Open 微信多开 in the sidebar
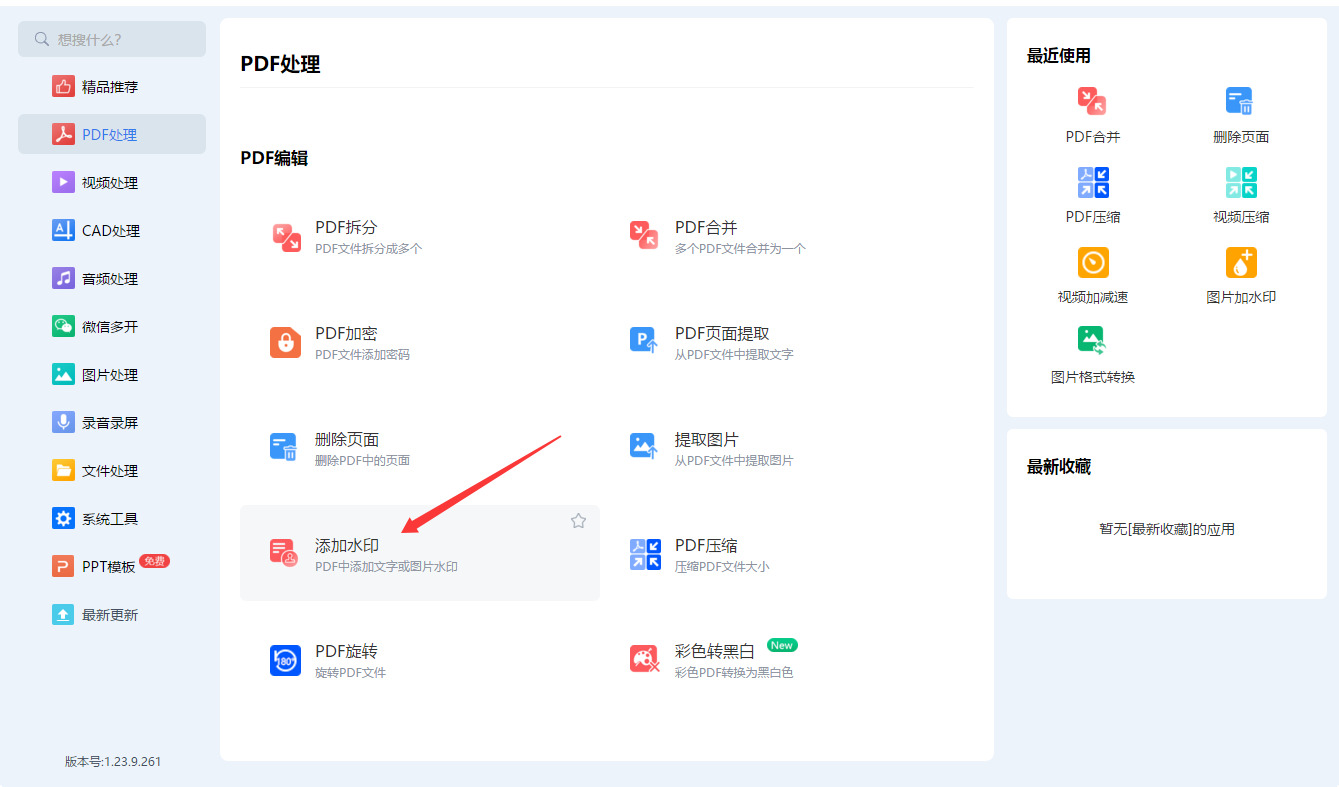 [112, 327]
